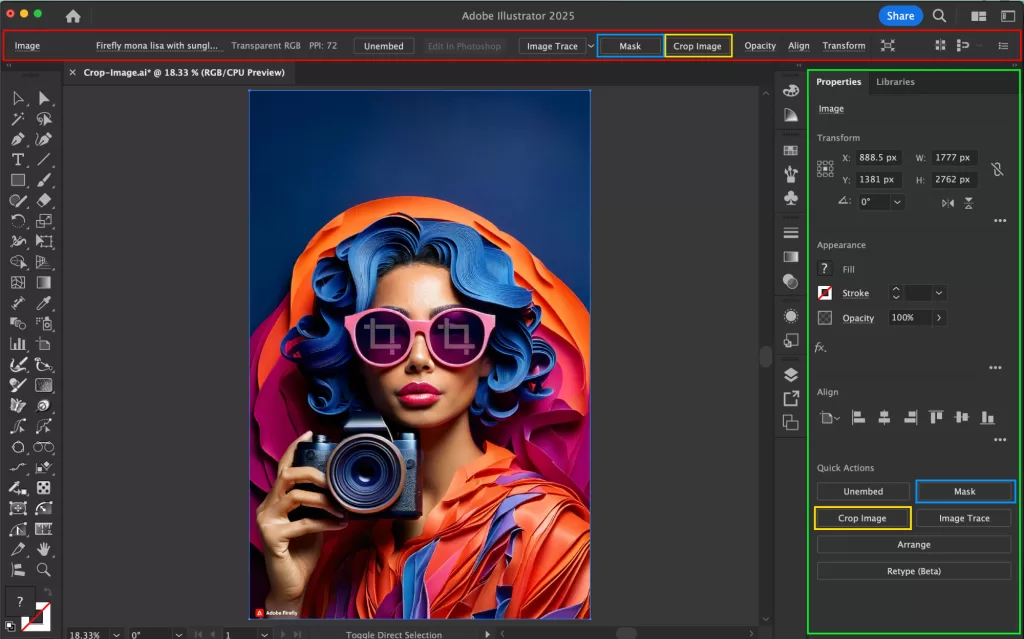The height and width of the screenshot is (639, 1024).
Task: Switch to the Properties tab
Action: pyautogui.click(x=839, y=82)
